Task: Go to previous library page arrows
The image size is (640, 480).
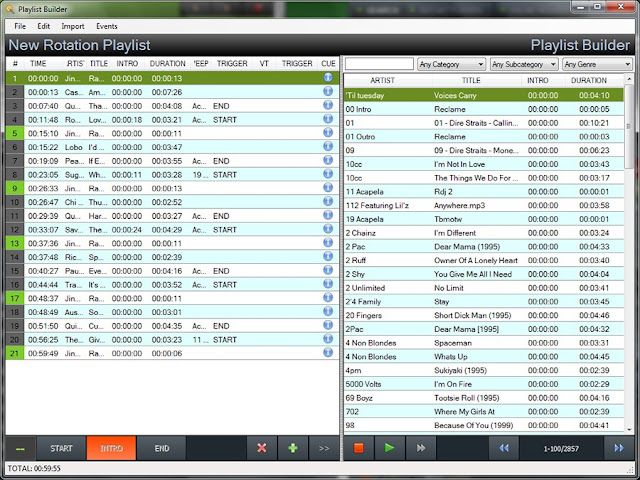Action: pyautogui.click(x=505, y=448)
